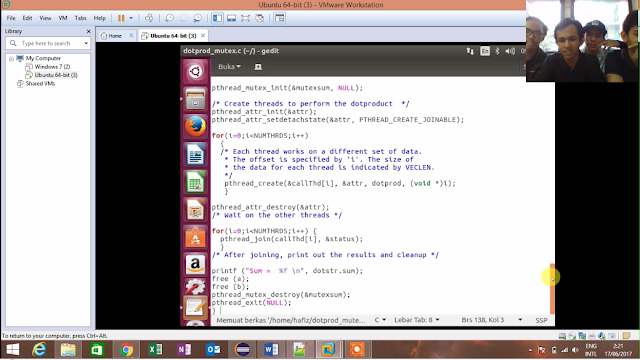
Task: Open the snapshot manager icon
Action: pyautogui.click(x=198, y=18)
